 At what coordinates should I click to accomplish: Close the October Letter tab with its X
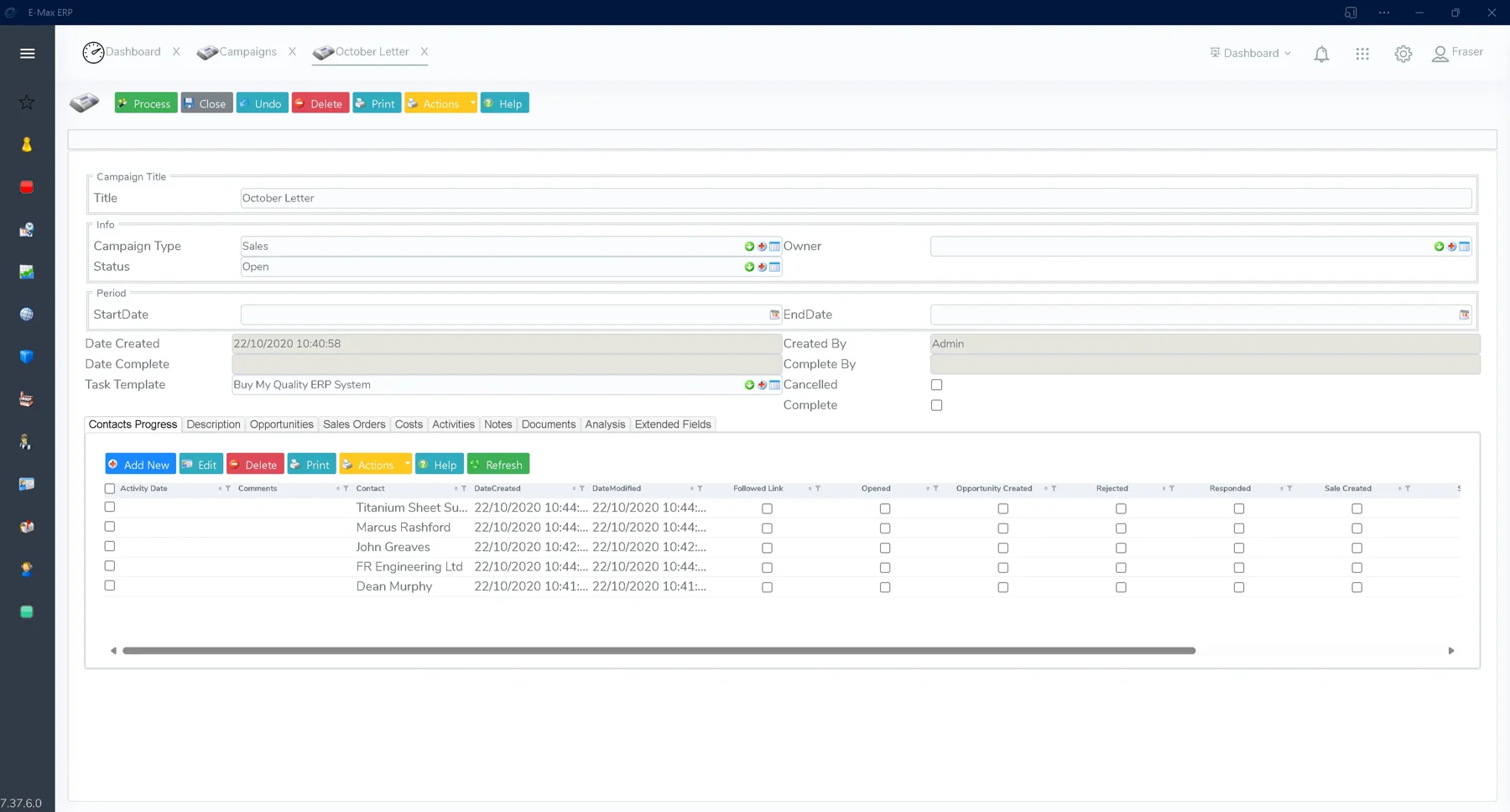coord(424,52)
